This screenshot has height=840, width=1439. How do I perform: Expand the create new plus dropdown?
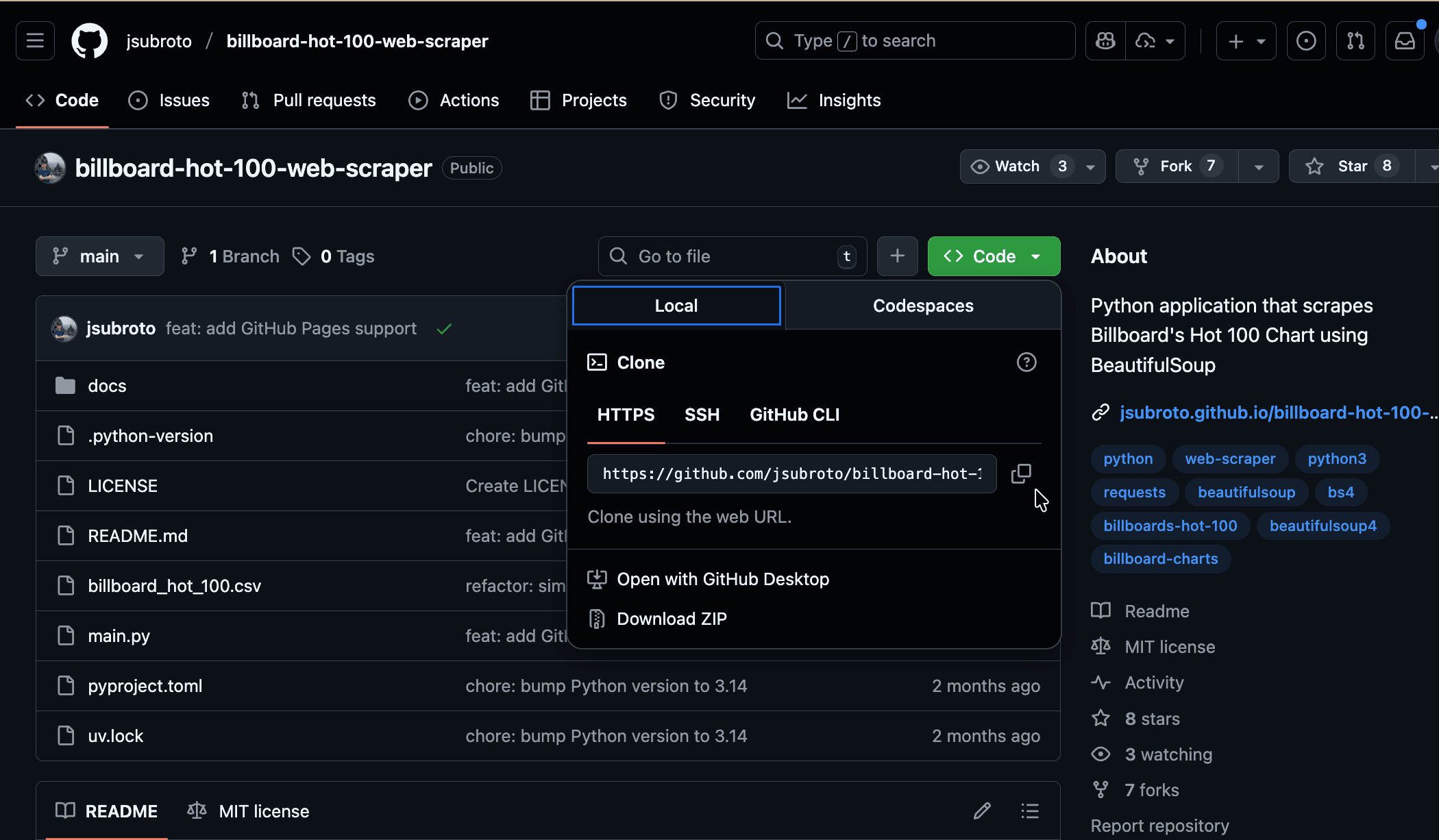pyautogui.click(x=1246, y=41)
